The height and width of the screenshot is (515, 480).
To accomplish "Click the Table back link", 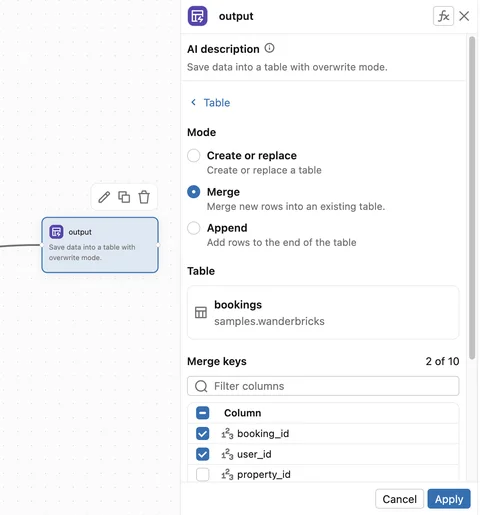I will coord(217,103).
